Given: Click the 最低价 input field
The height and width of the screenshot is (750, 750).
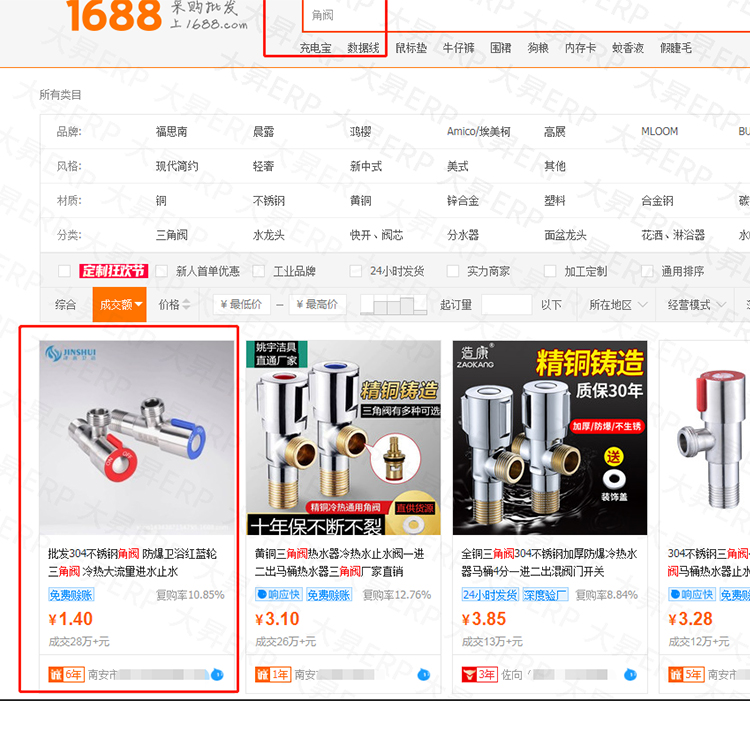Looking at the screenshot, I should (x=242, y=304).
